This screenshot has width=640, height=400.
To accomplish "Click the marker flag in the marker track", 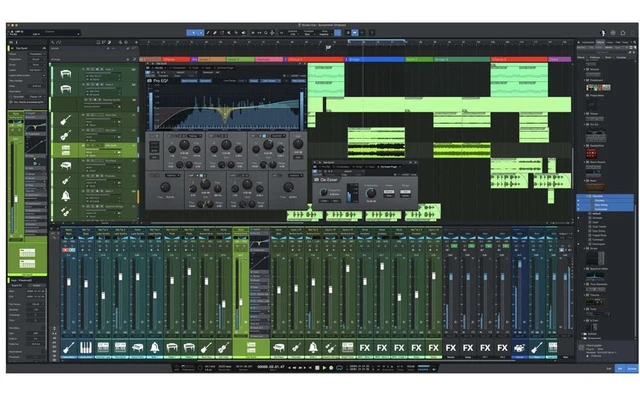I will point(328,48).
